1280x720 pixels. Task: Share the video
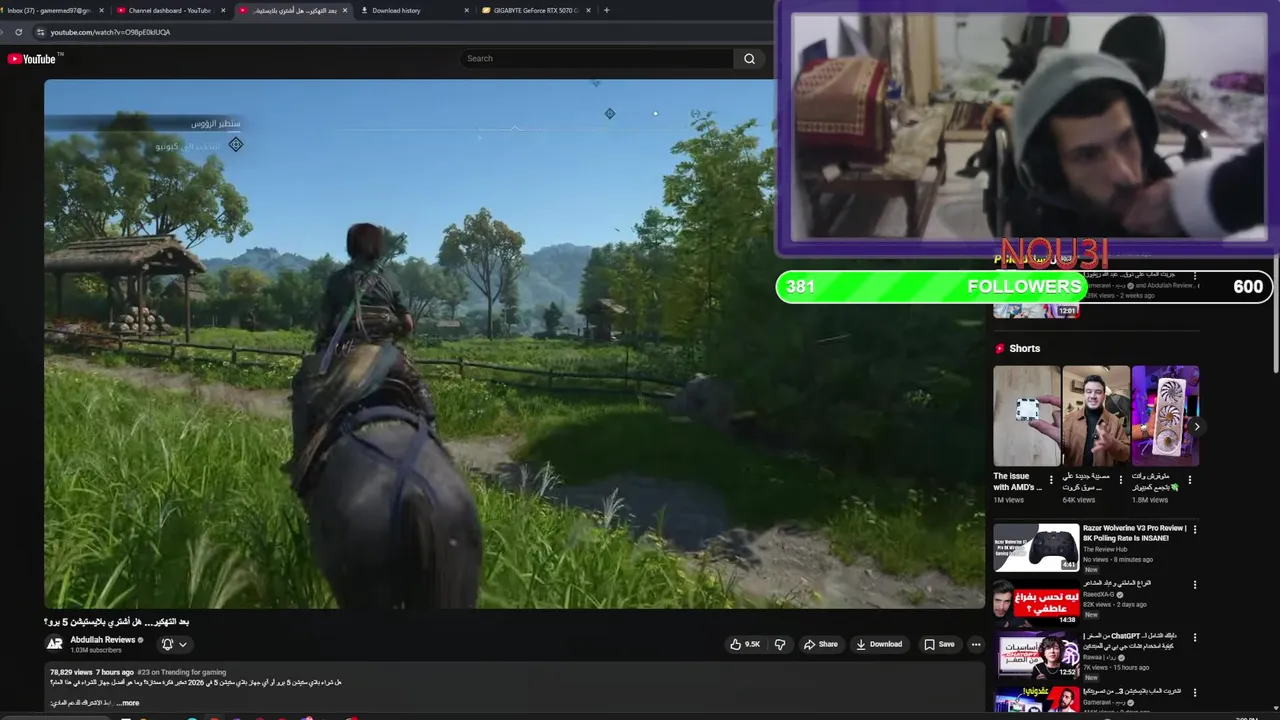pos(820,644)
